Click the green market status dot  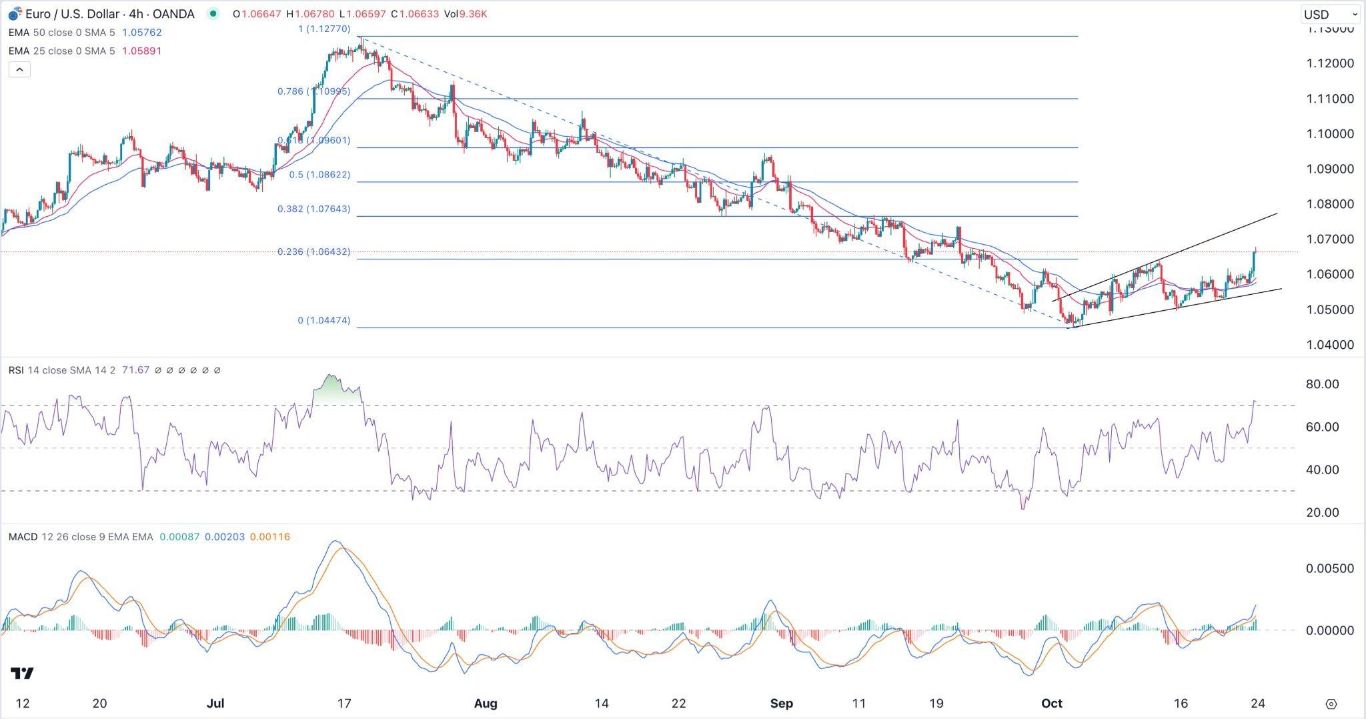212,14
